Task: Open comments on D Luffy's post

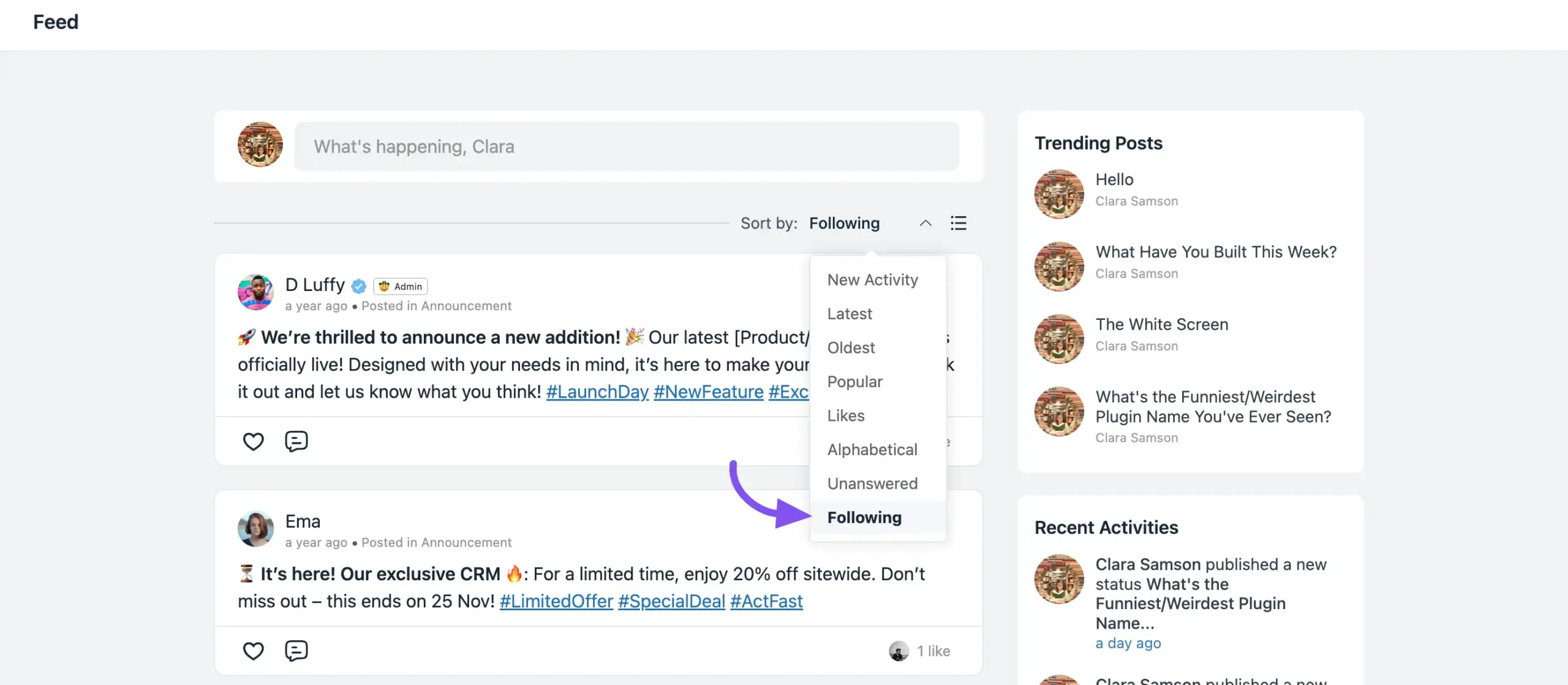Action: tap(296, 441)
